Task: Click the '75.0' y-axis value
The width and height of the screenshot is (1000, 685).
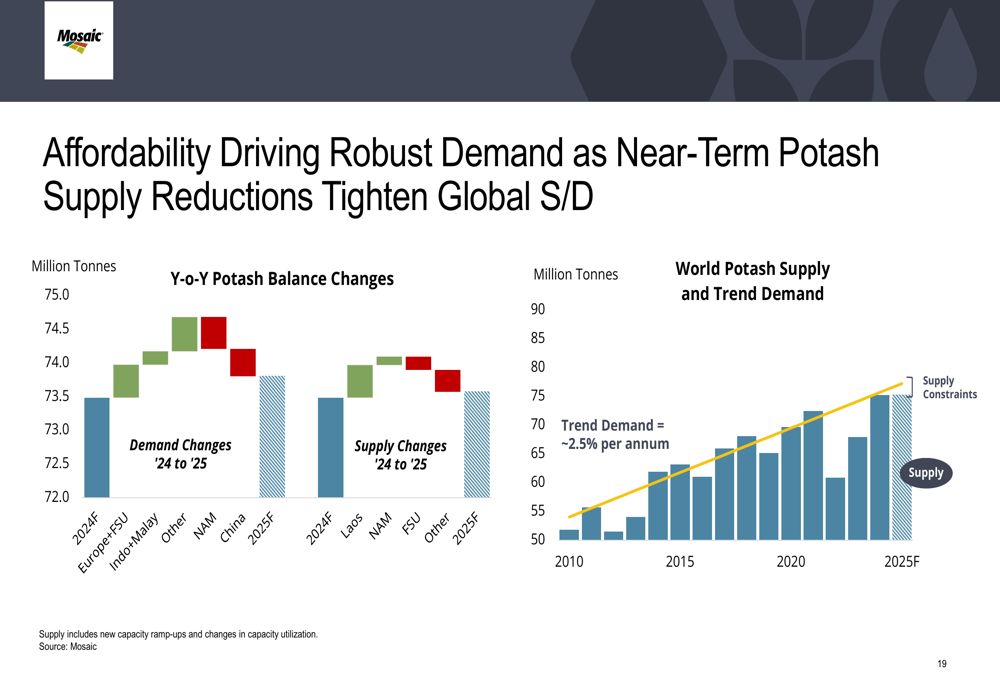Action: tap(57, 295)
